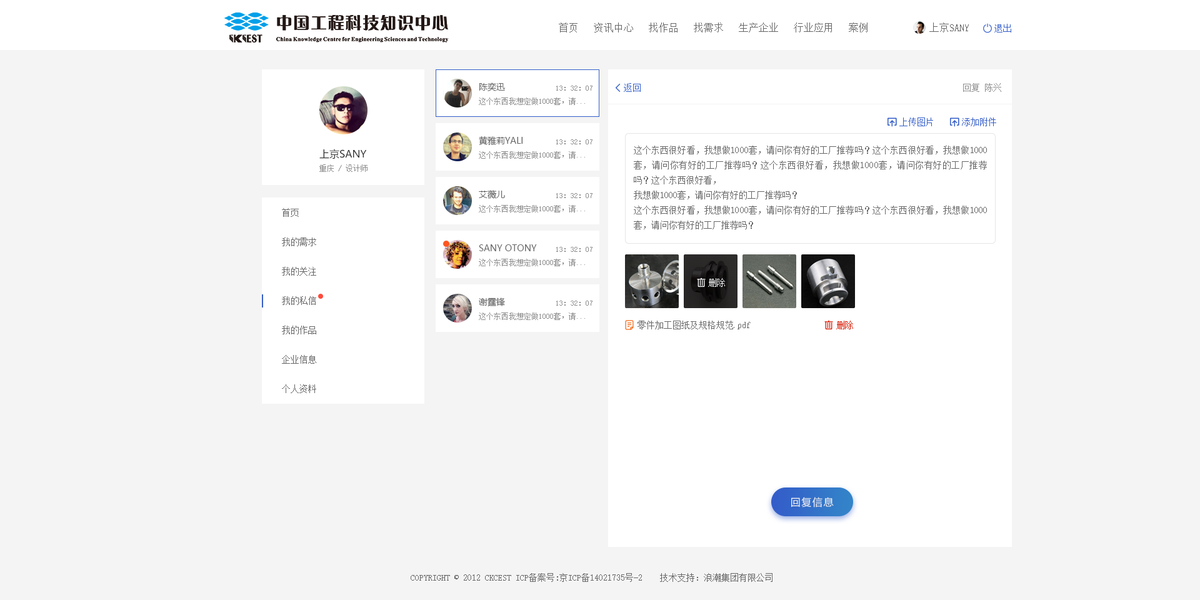Click the 回复信息 reply button
Viewport: 1200px width, 600px height.
(812, 502)
